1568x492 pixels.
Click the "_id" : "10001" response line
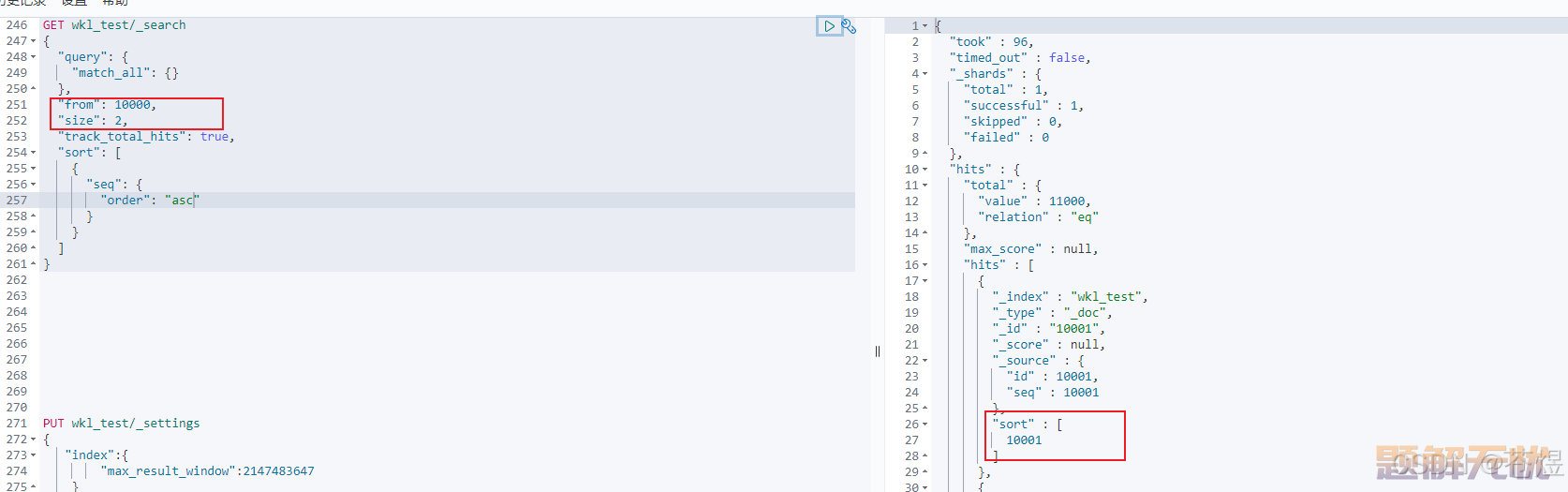coord(1049,329)
